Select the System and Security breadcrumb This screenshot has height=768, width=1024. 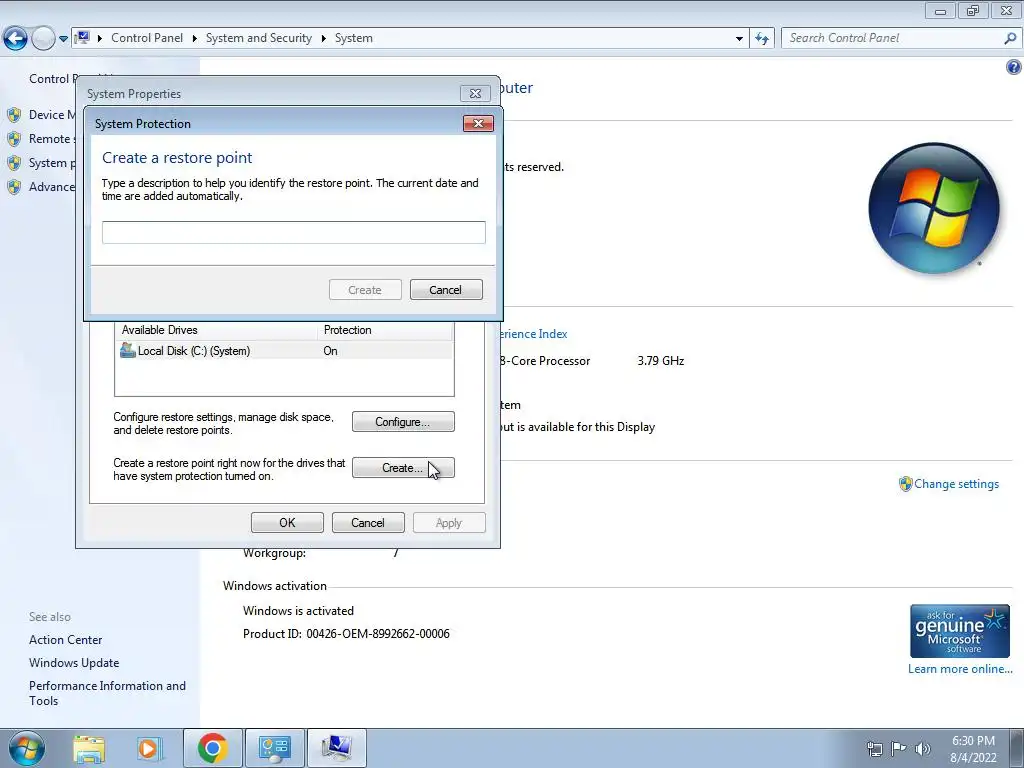259,38
